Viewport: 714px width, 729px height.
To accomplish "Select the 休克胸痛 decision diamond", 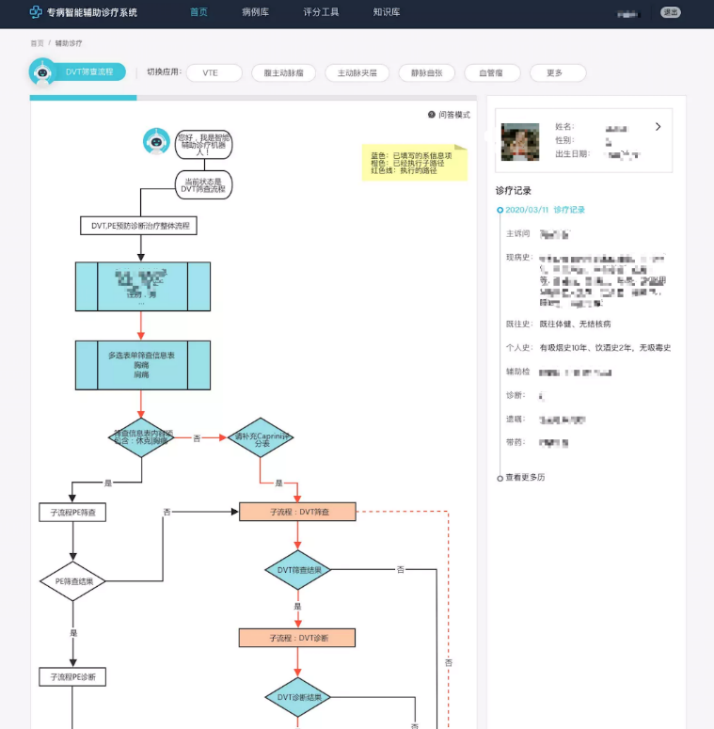I will click(x=141, y=437).
